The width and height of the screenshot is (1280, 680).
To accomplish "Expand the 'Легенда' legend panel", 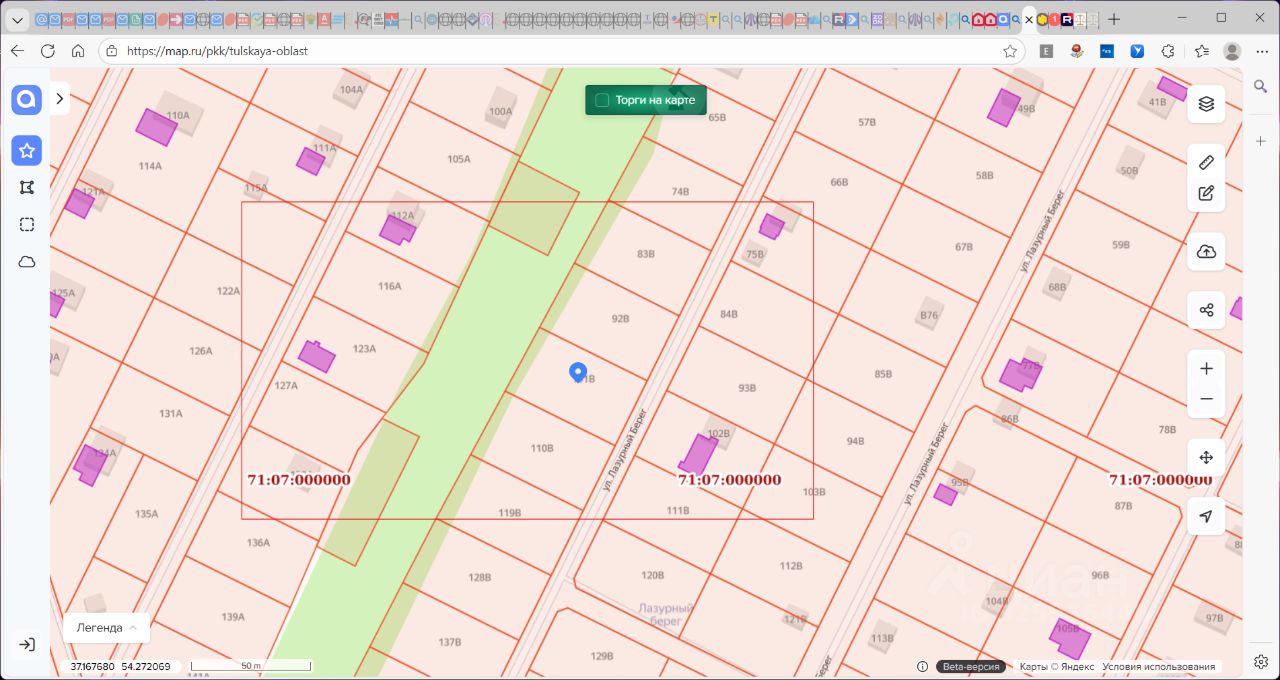I will (x=106, y=628).
